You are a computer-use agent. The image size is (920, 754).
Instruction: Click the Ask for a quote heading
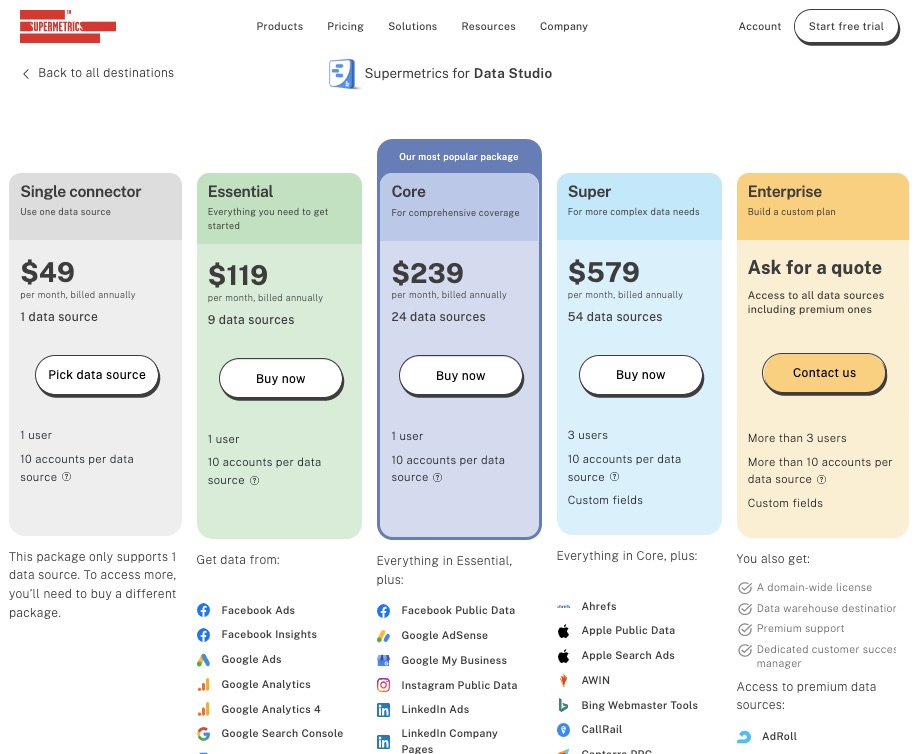(x=814, y=268)
